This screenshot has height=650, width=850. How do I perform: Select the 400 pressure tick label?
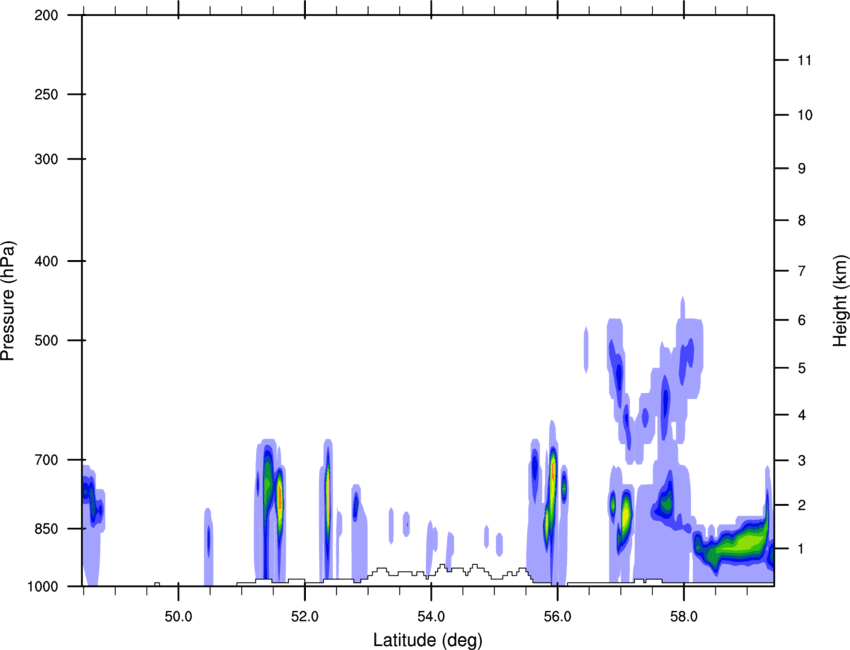click(47, 261)
